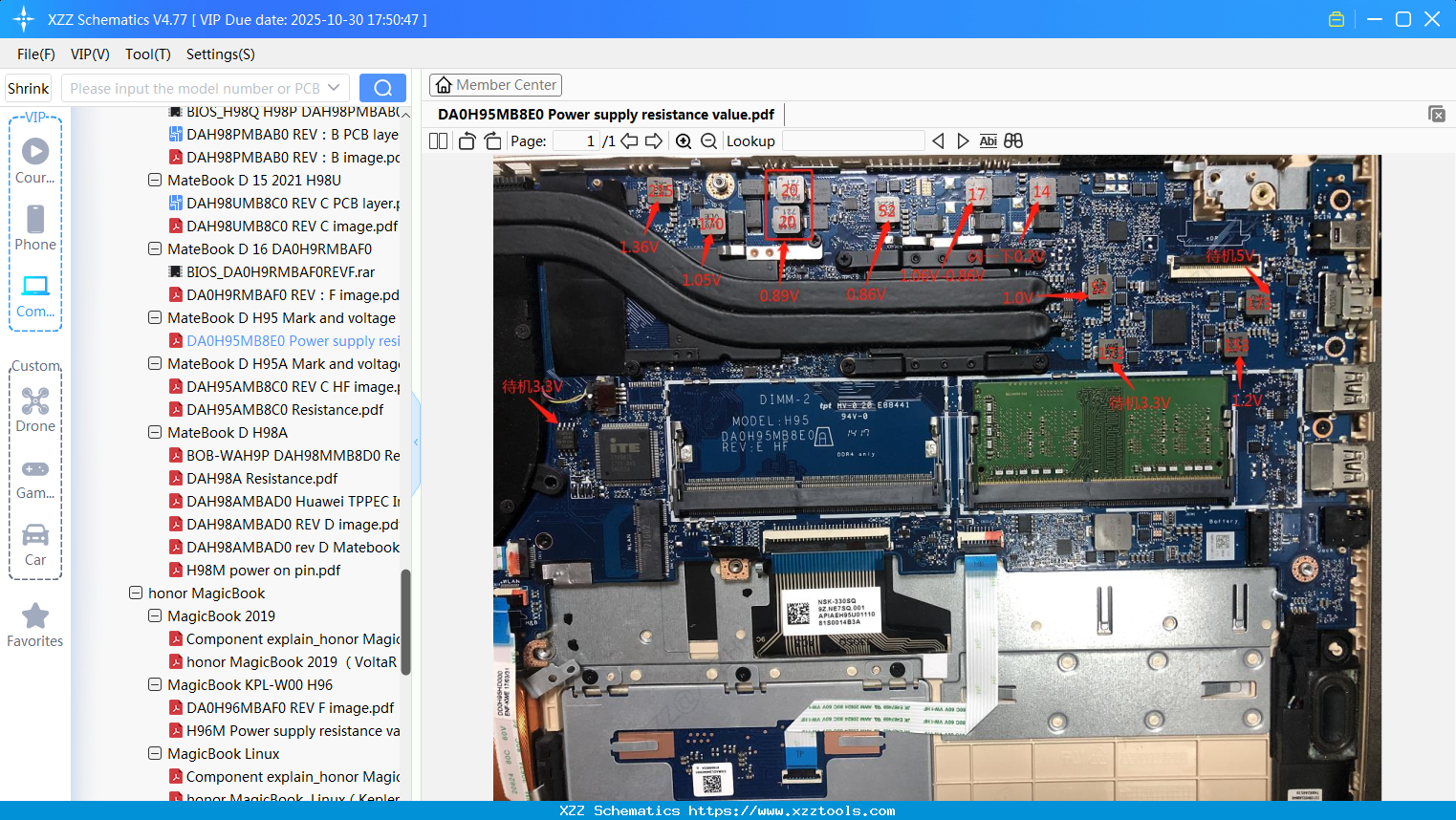Click the file tree vertical scrollbar
The height and width of the screenshot is (820, 1456).
[405, 622]
